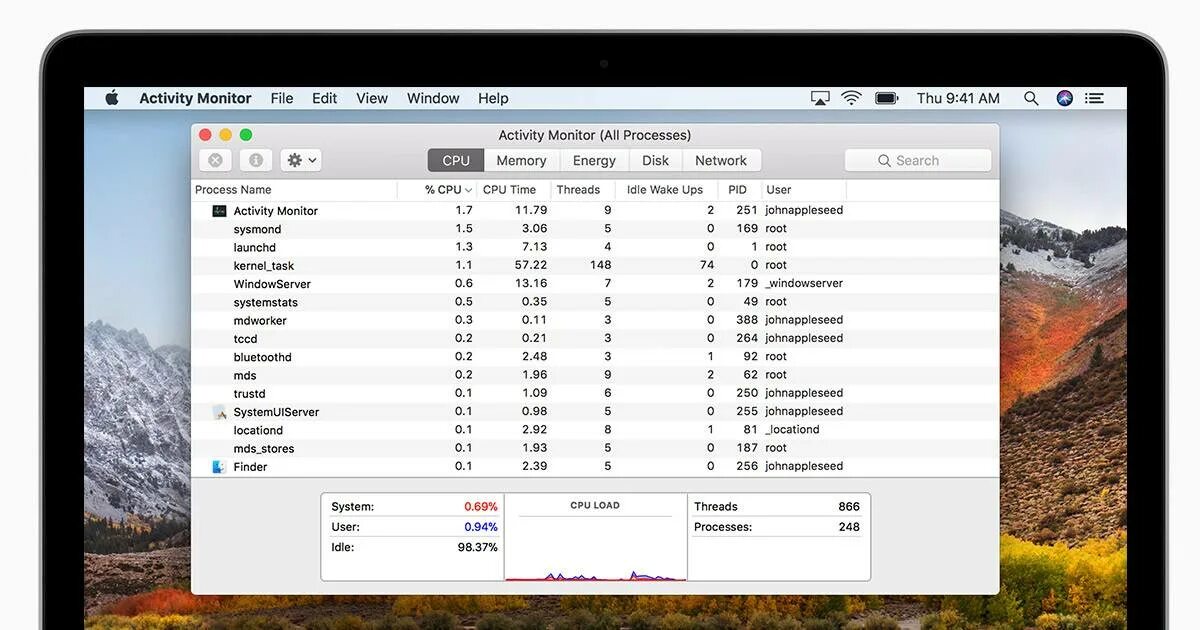This screenshot has width=1200, height=630.
Task: Sort by Idle Wake Ups column header
Action: pos(668,190)
